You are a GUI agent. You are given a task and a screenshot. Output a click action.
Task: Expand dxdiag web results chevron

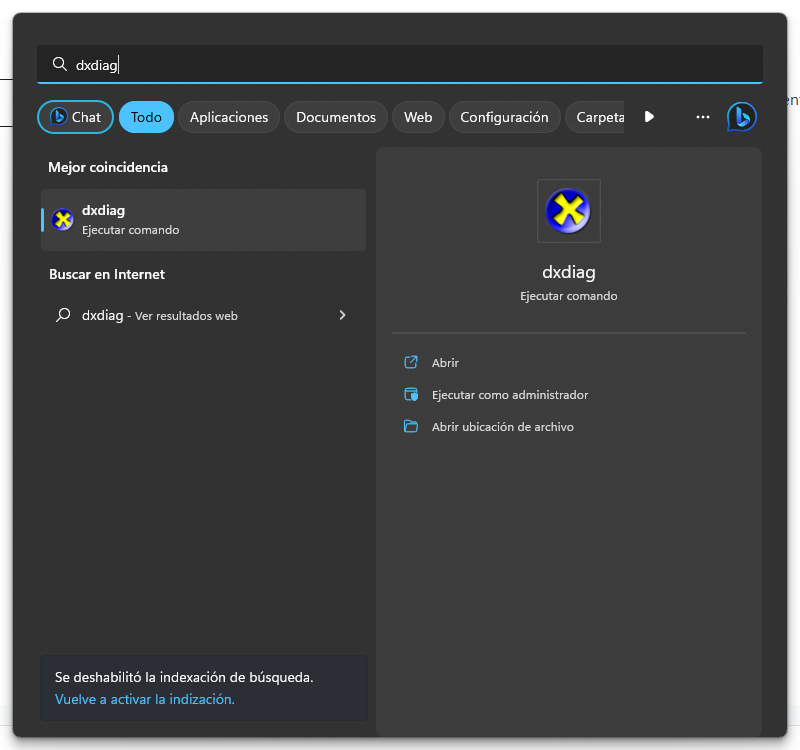342,315
